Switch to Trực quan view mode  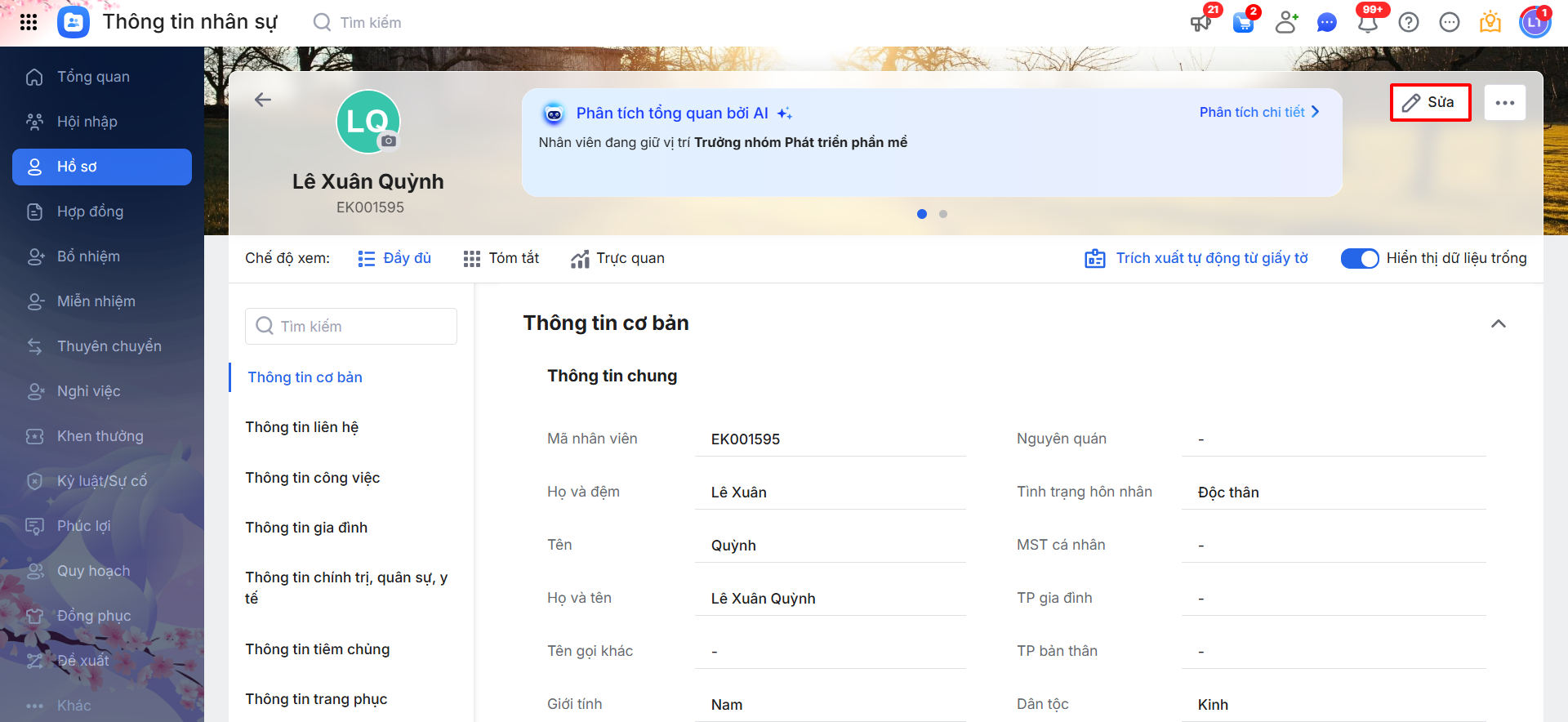click(x=617, y=258)
